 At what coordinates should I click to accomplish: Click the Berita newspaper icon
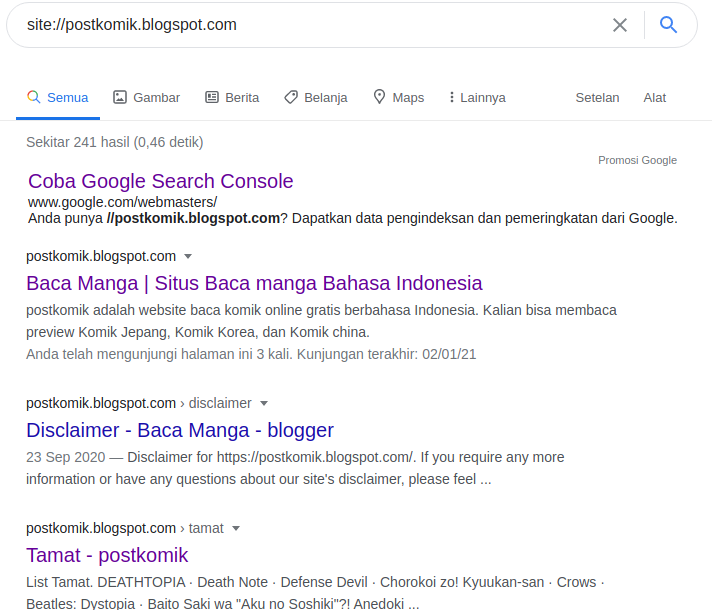(x=212, y=97)
